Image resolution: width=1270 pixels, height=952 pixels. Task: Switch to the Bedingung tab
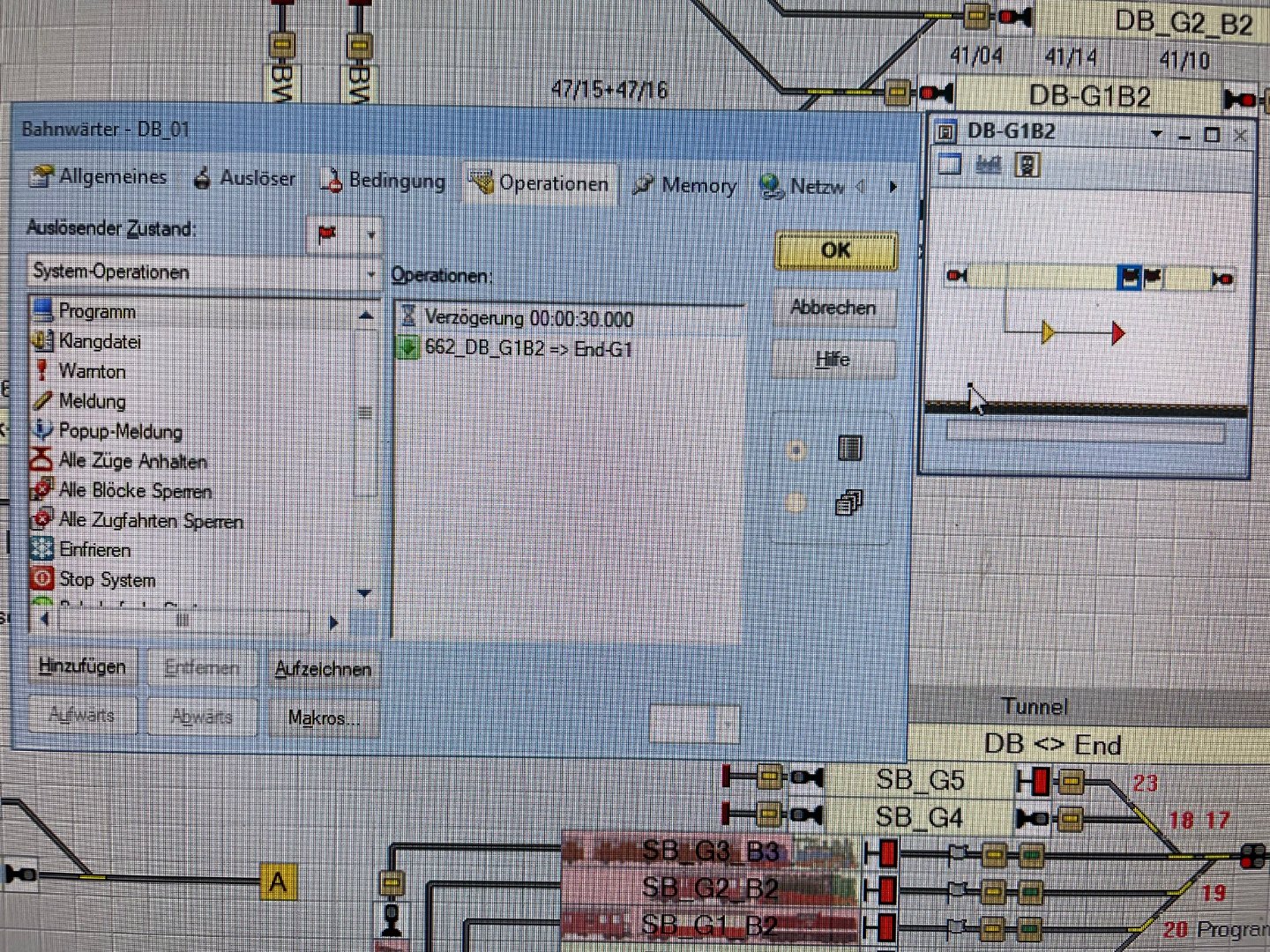click(384, 181)
